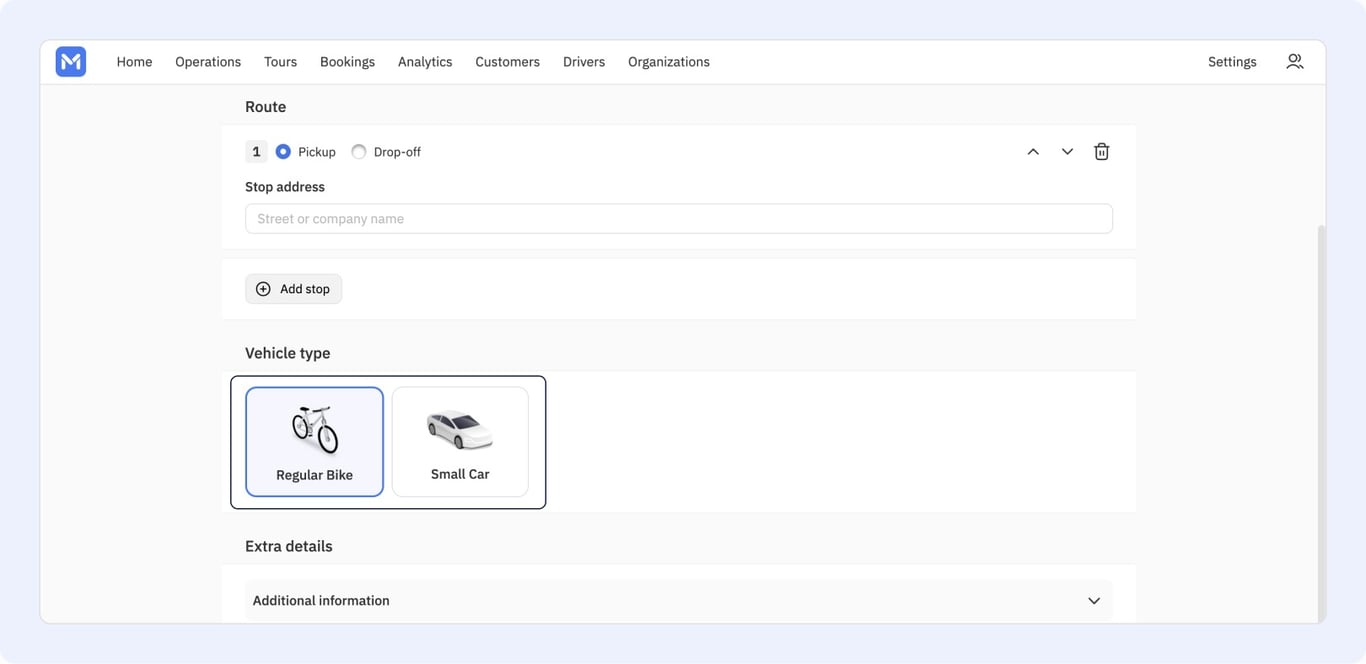This screenshot has height=664, width=1366.
Task: Click the Route section heading
Action: (x=265, y=107)
